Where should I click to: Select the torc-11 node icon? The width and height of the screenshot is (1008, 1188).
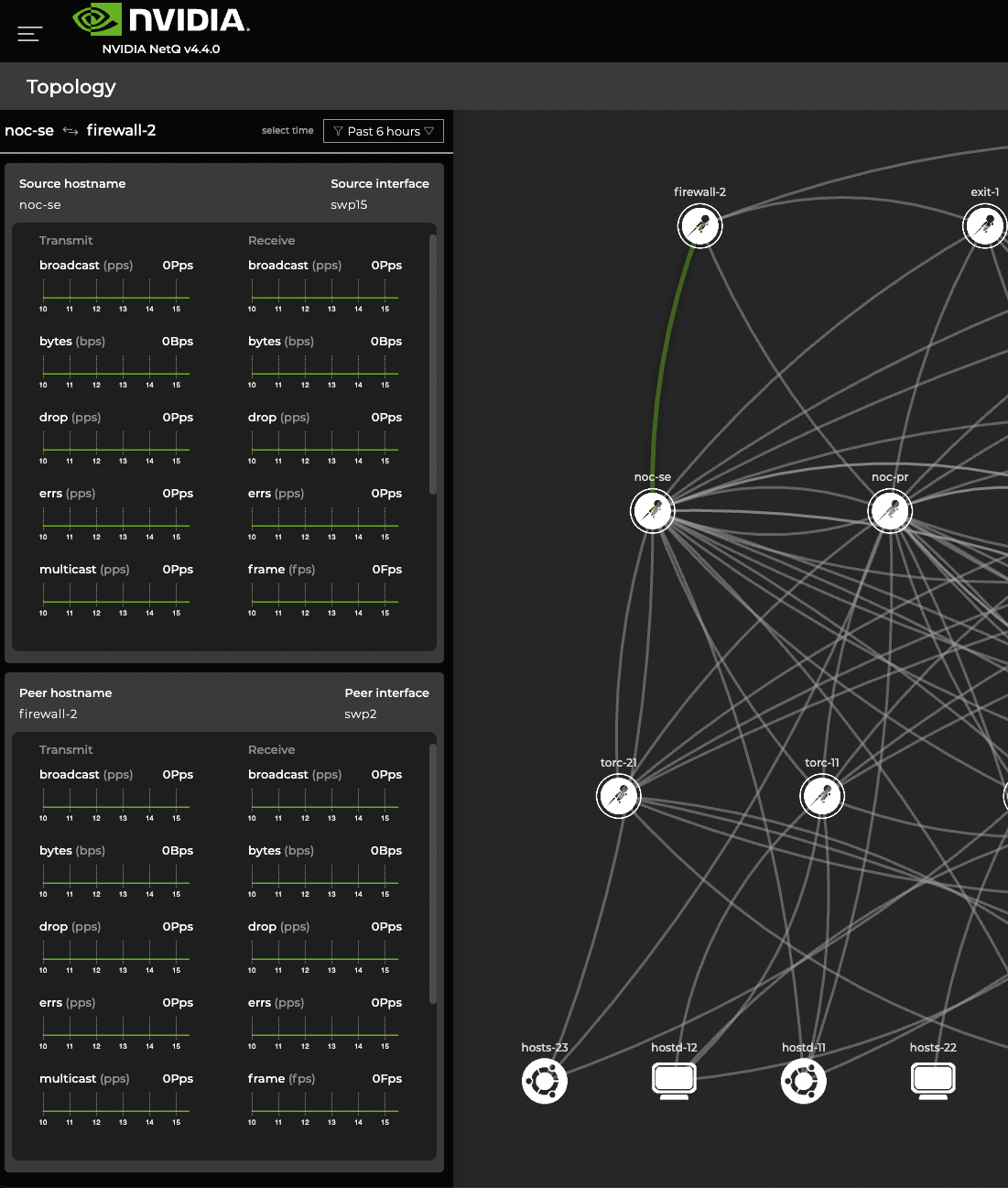coord(822,795)
